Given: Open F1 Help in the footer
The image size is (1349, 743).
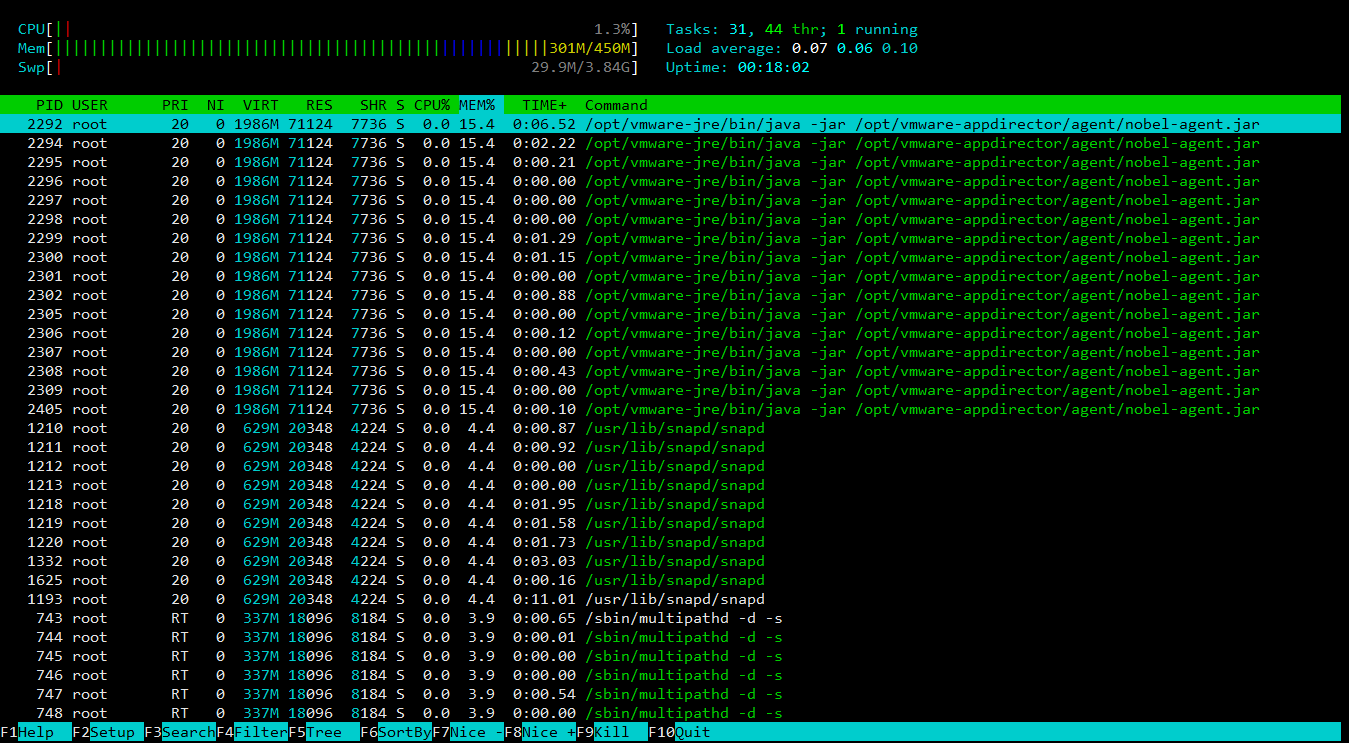Looking at the screenshot, I should [x=36, y=732].
